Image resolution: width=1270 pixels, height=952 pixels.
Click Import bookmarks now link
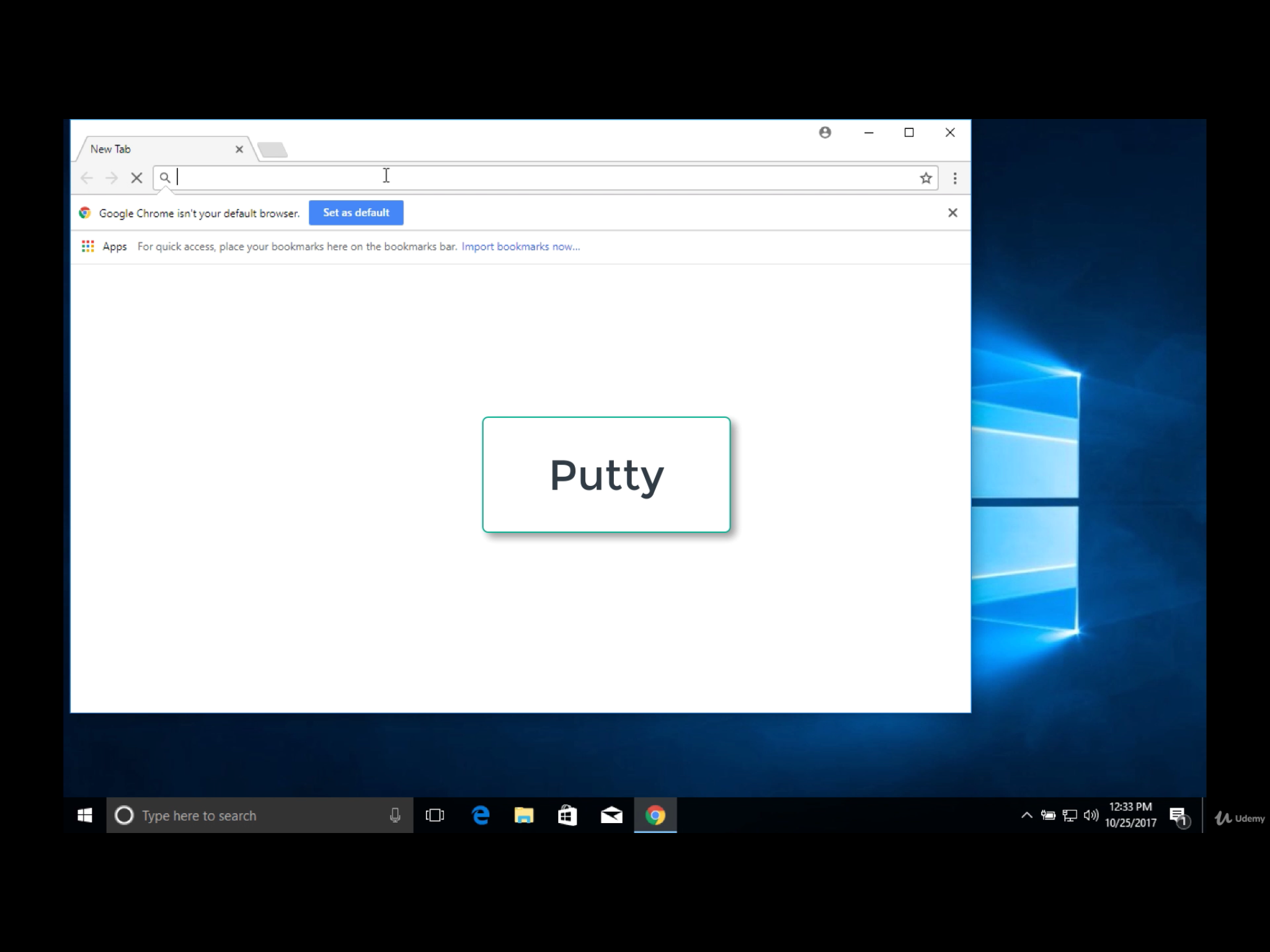click(521, 247)
